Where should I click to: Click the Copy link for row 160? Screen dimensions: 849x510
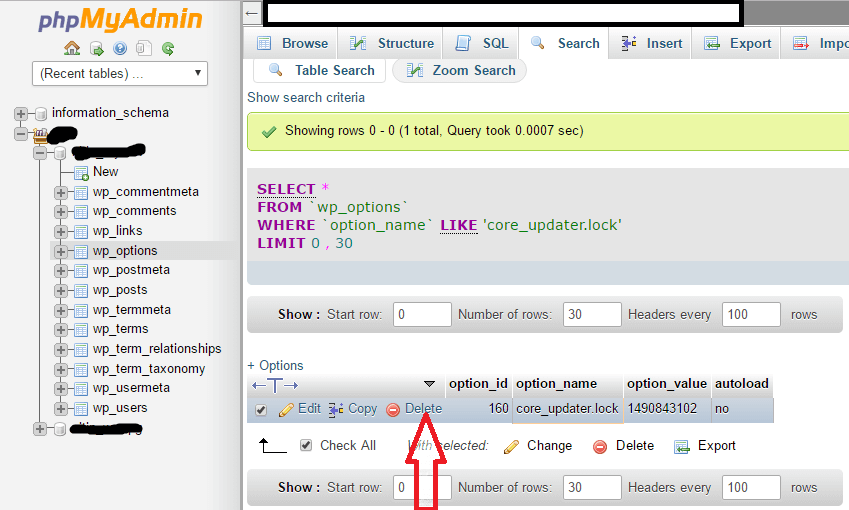(362, 409)
